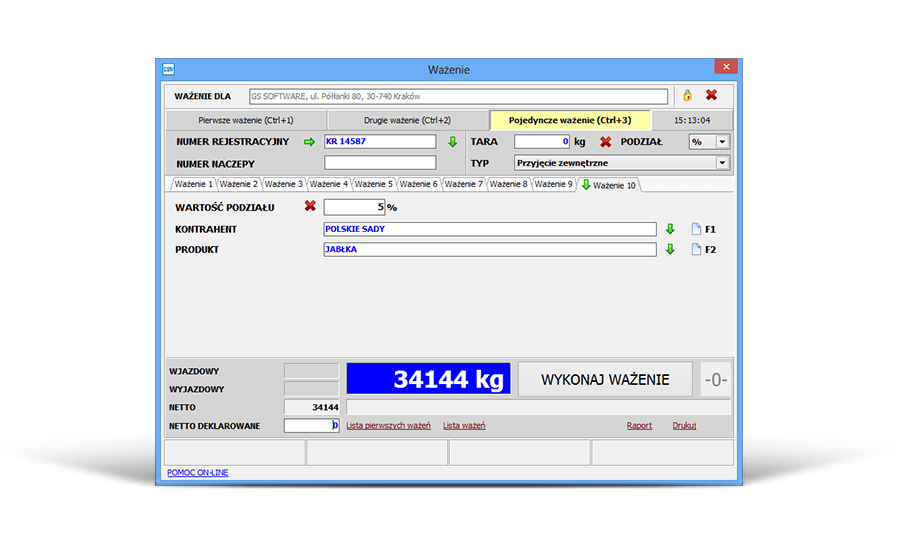Open the Podział percent dropdown
The width and height of the screenshot is (902, 552).
[x=722, y=142]
